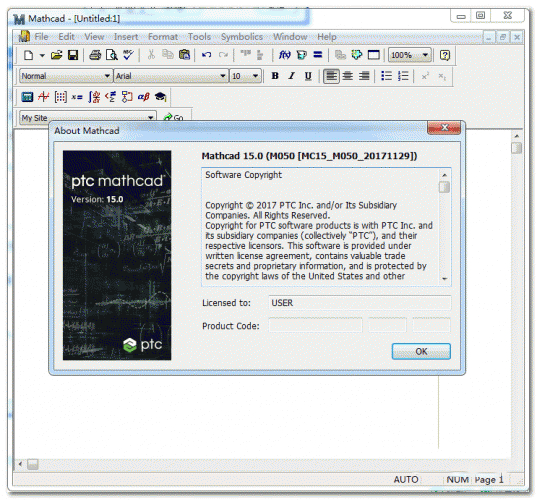This screenshot has width=537, height=500.
Task: Open the Boolean palette
Action: click(110, 97)
